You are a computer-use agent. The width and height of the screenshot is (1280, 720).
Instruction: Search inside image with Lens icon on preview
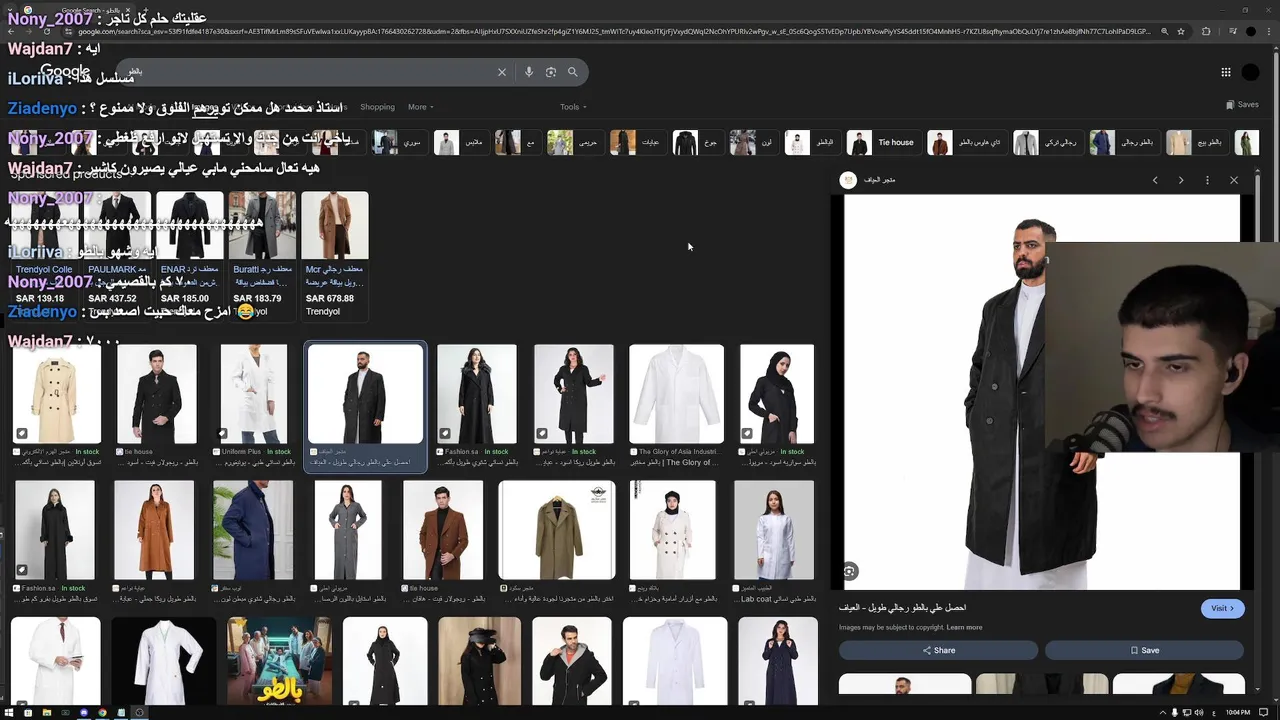849,571
